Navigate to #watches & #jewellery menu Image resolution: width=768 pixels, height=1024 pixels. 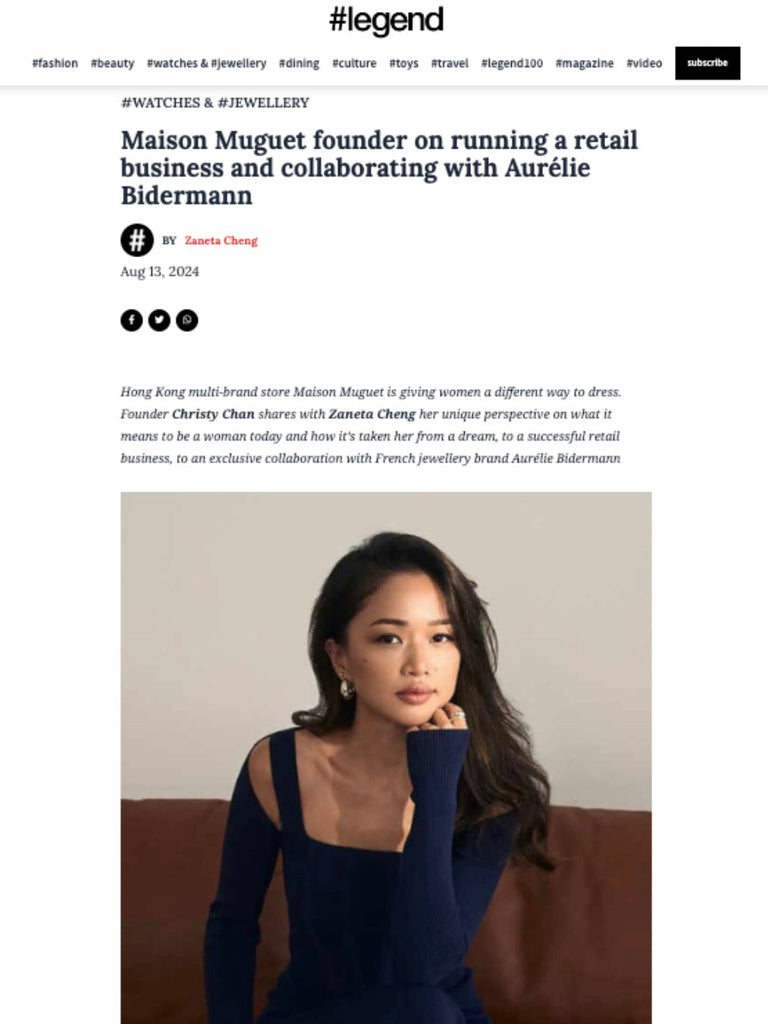click(x=206, y=63)
